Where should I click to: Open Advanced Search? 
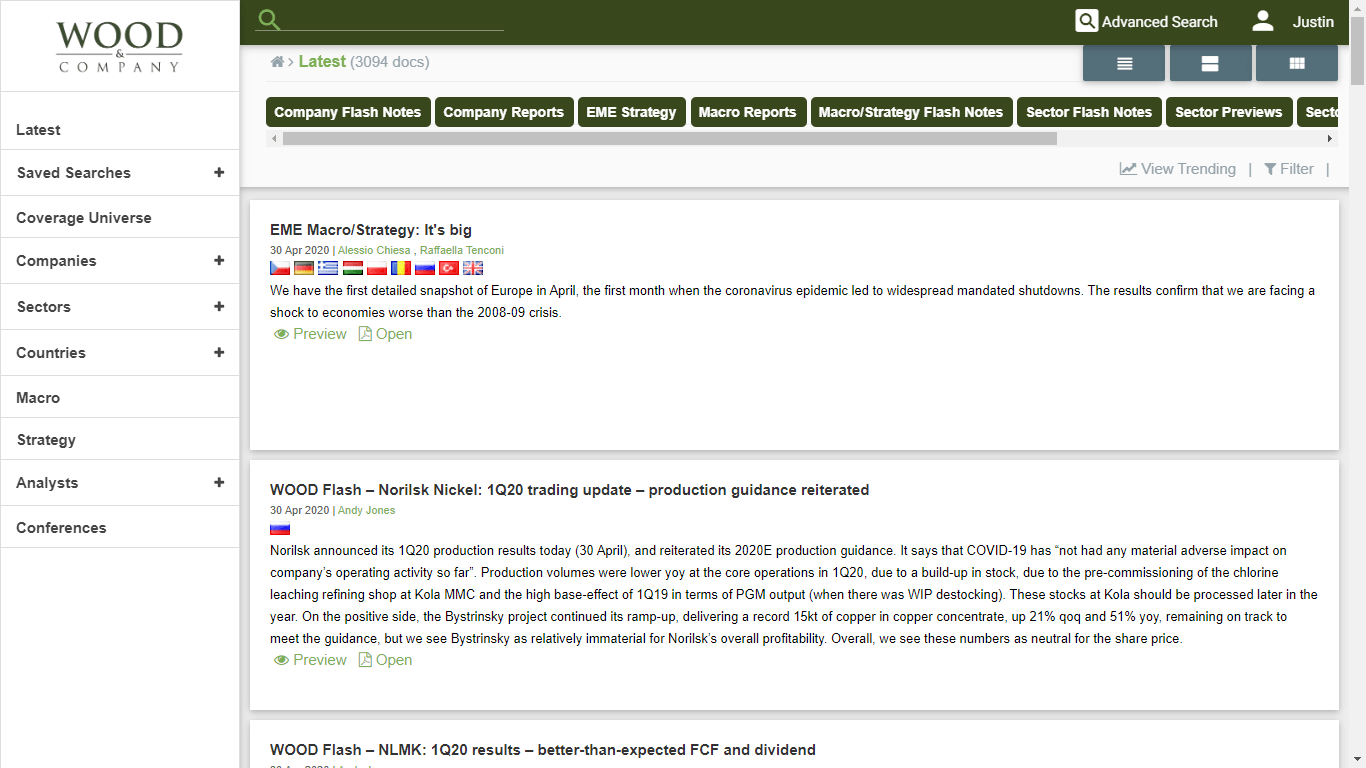pyautogui.click(x=1146, y=22)
